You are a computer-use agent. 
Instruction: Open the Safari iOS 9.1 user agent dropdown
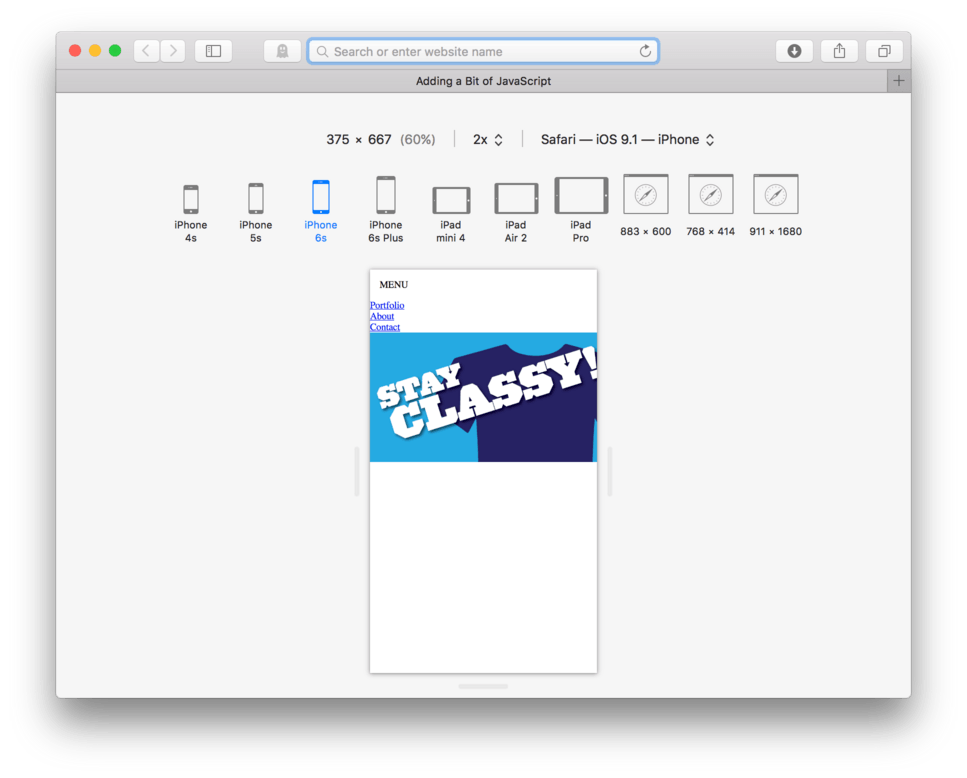click(627, 140)
